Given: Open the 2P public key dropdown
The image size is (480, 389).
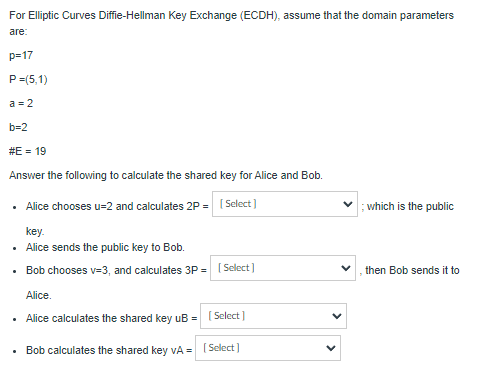Looking at the screenshot, I should [x=285, y=204].
